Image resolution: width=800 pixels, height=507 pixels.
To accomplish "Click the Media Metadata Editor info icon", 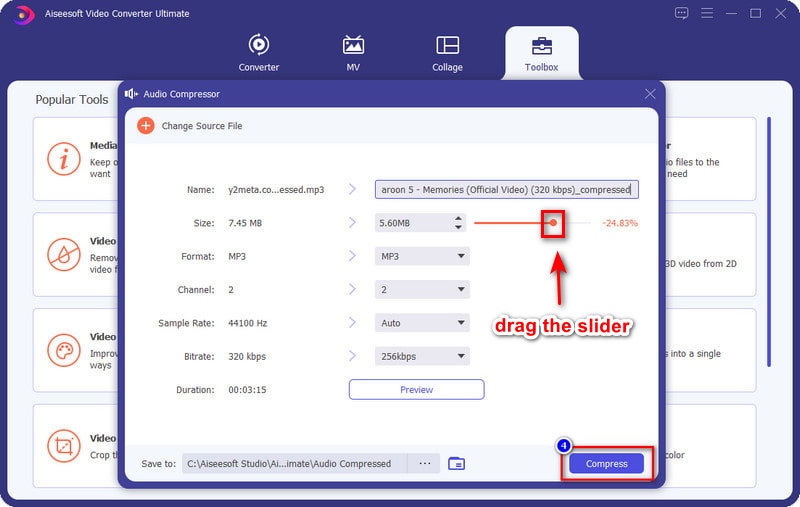I will 65,158.
